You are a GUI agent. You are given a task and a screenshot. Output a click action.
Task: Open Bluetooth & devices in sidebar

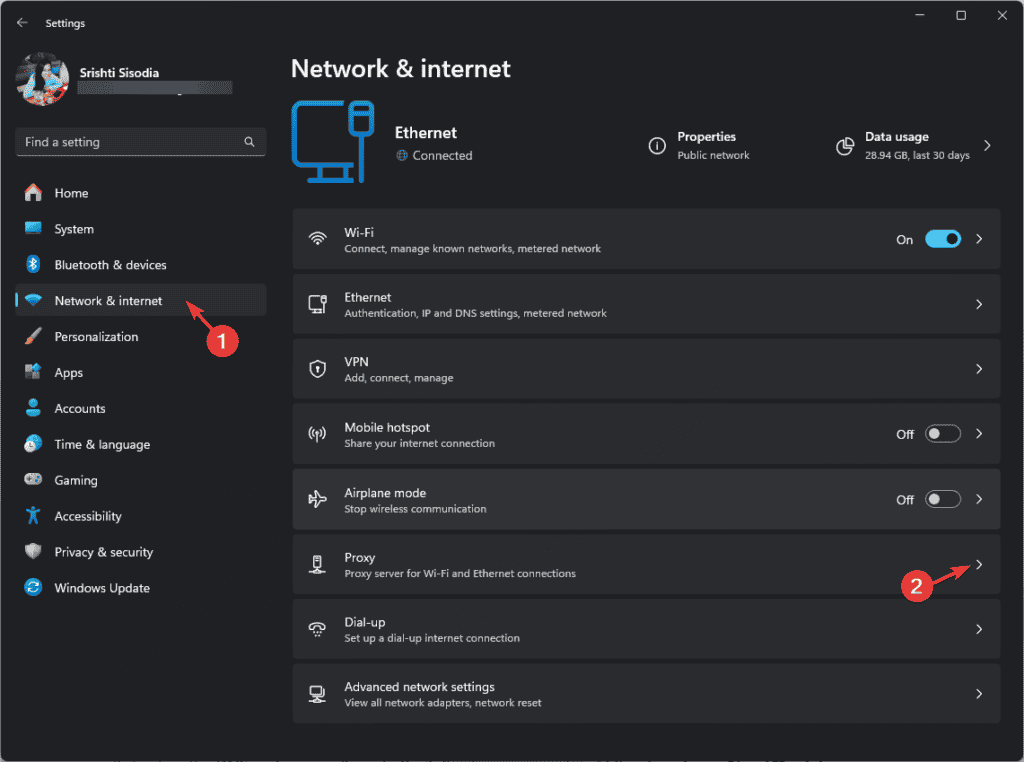coord(110,265)
